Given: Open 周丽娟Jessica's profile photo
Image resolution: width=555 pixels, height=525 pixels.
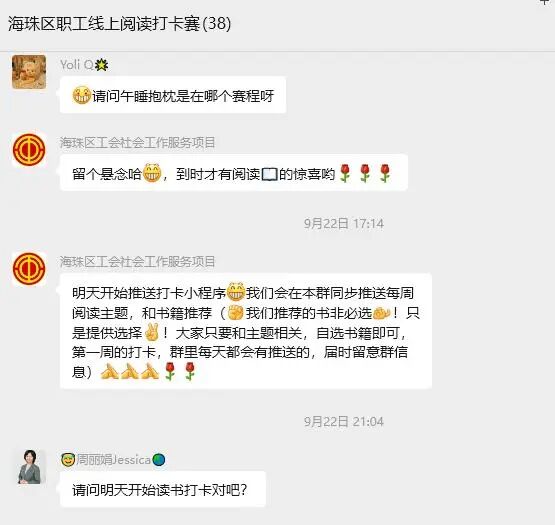Looking at the screenshot, I should click(29, 467).
